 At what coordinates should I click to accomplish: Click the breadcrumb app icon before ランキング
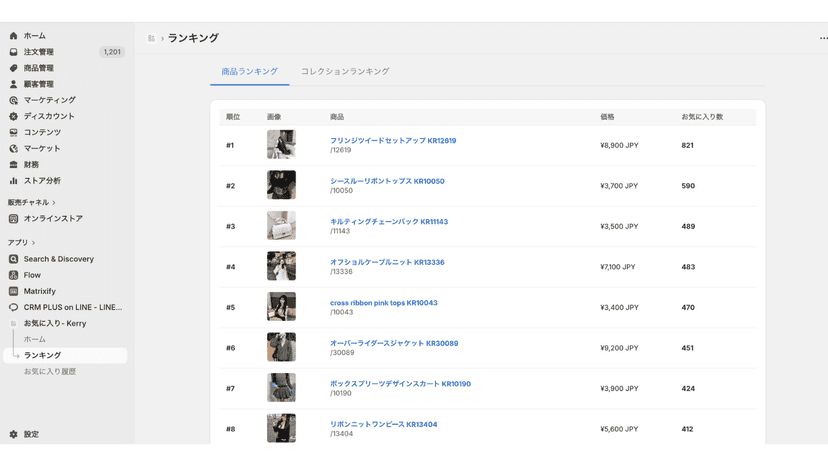click(x=152, y=38)
